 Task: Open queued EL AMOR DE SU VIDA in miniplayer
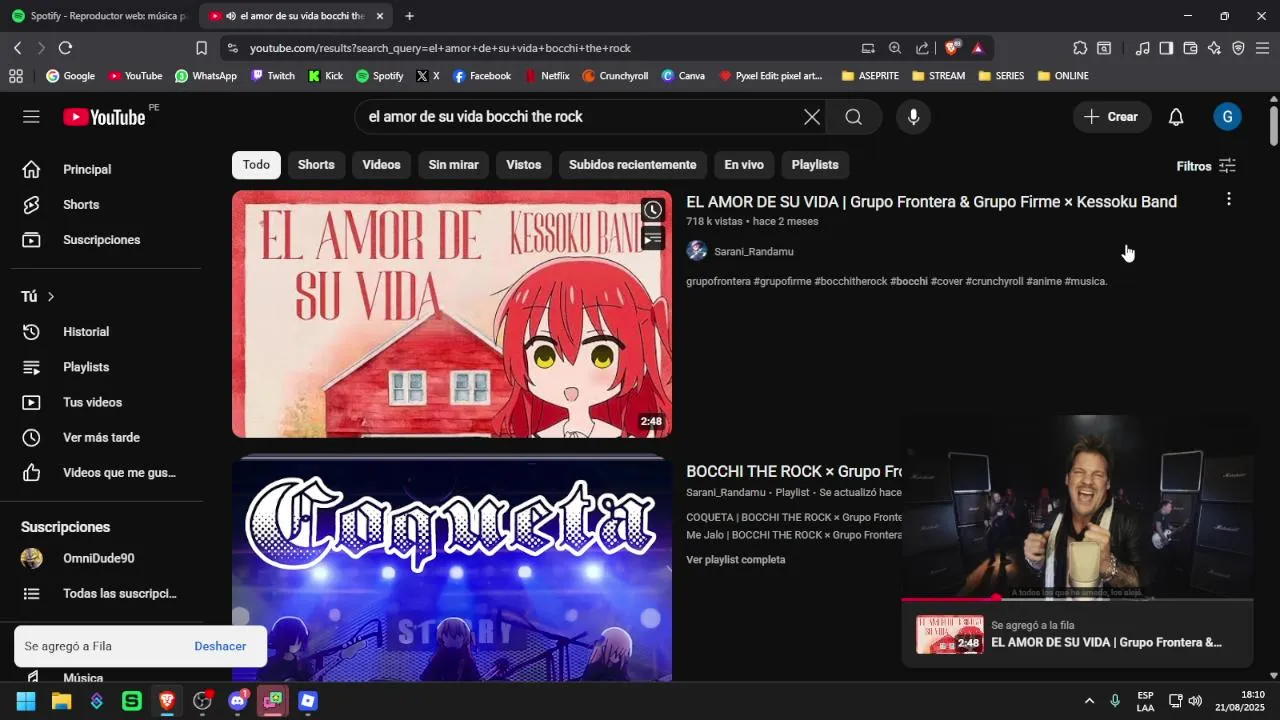pos(1077,634)
